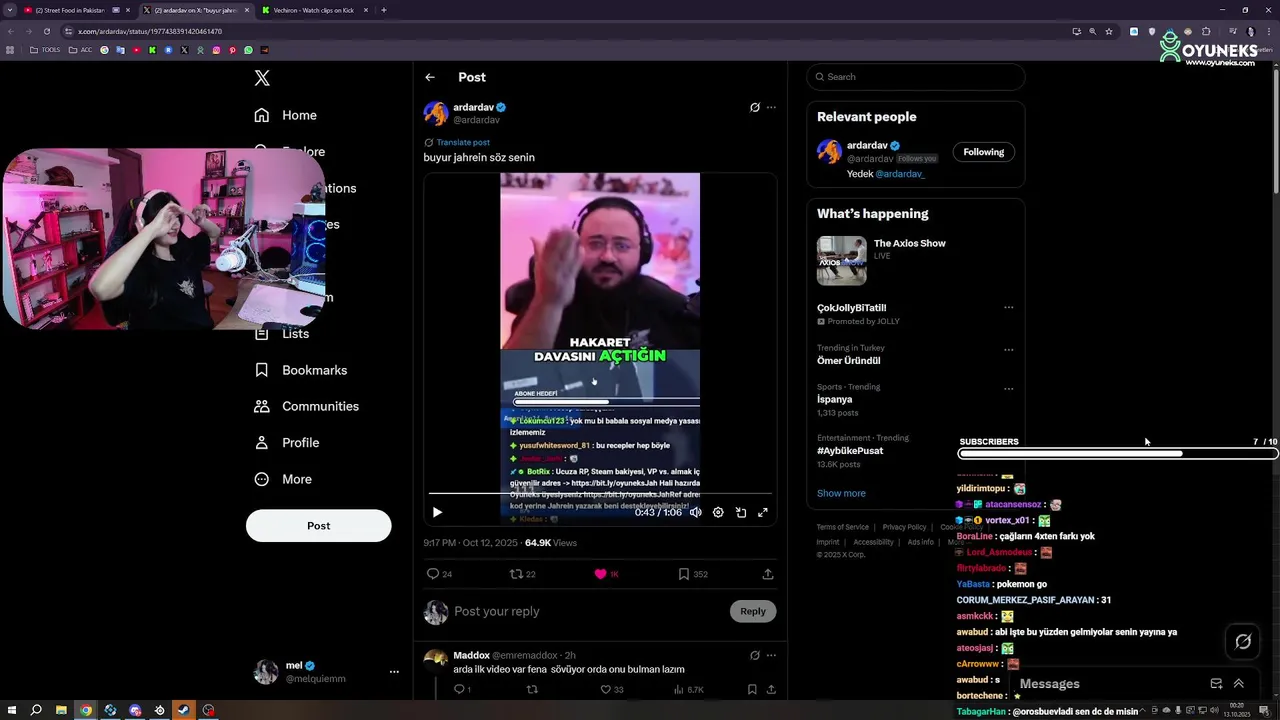Click the reply count icon showing 24
1280x720 pixels.
433,574
